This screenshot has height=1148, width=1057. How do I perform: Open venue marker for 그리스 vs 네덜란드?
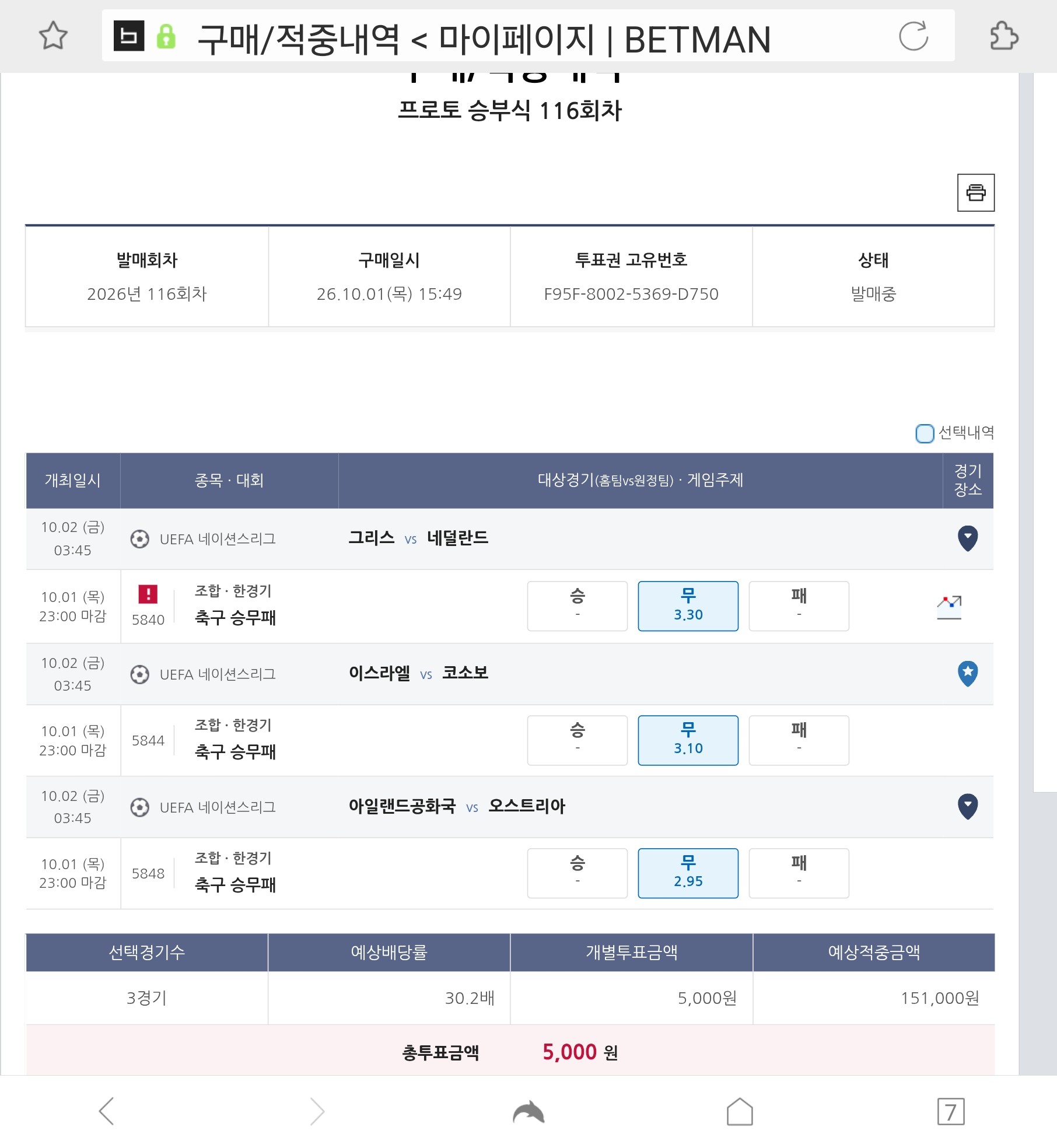pyautogui.click(x=968, y=538)
